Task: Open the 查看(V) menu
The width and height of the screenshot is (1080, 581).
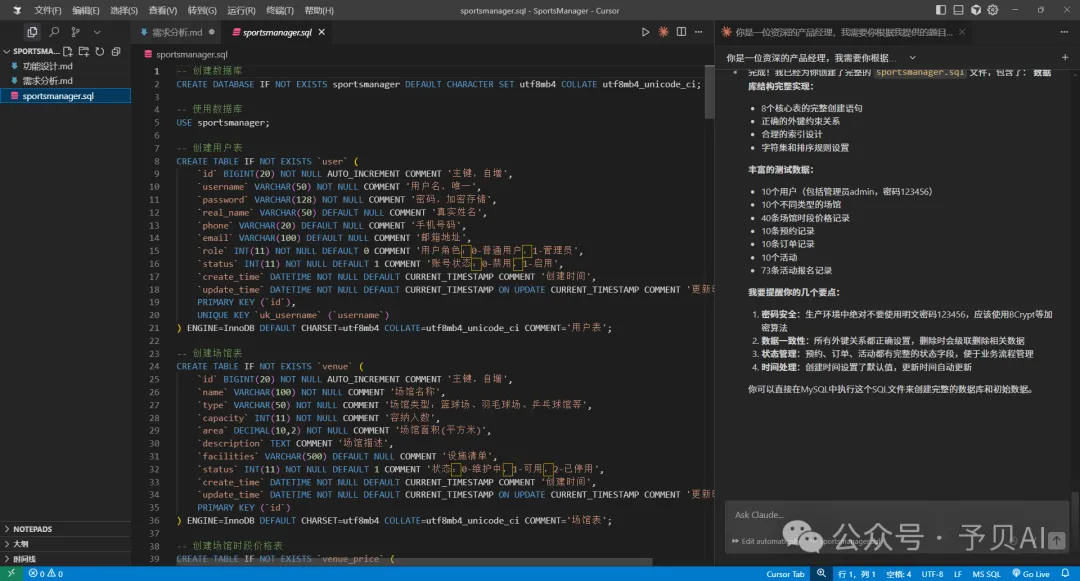Action: (x=163, y=10)
